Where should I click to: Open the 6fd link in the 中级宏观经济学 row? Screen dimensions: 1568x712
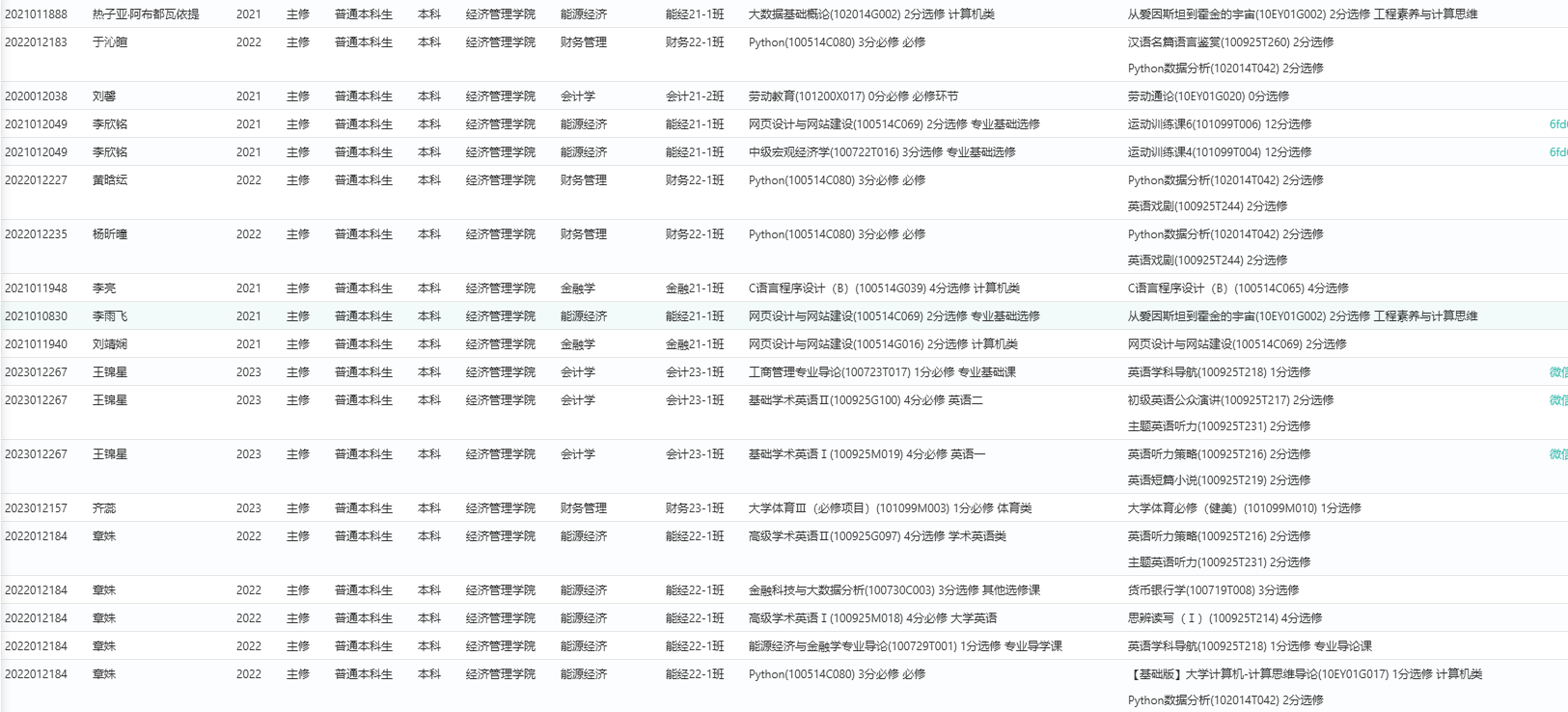1557,152
